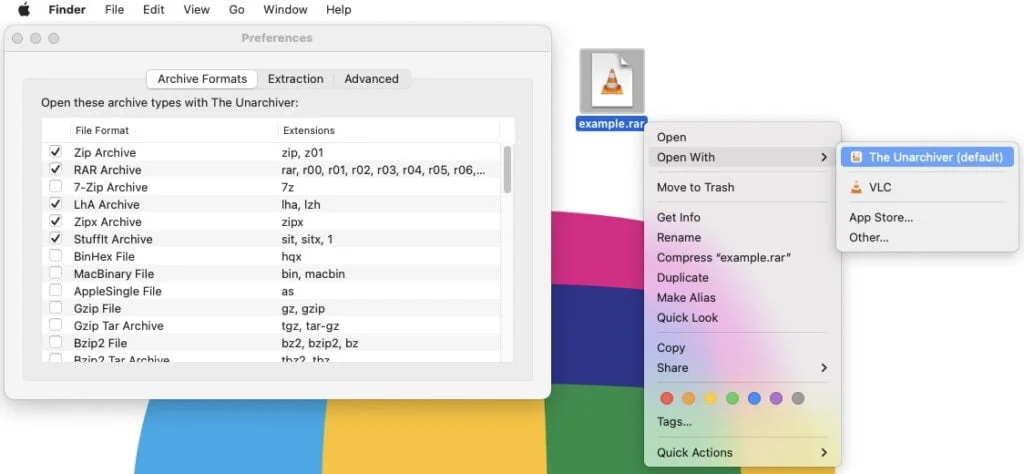Switch to the Archive Formats tab
The width and height of the screenshot is (1024, 474).
click(202, 79)
